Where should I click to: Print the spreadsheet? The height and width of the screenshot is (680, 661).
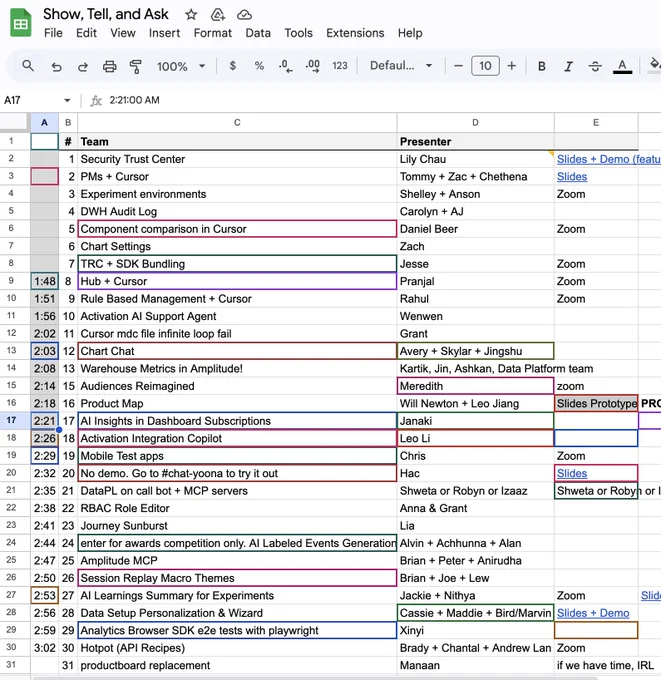point(109,66)
